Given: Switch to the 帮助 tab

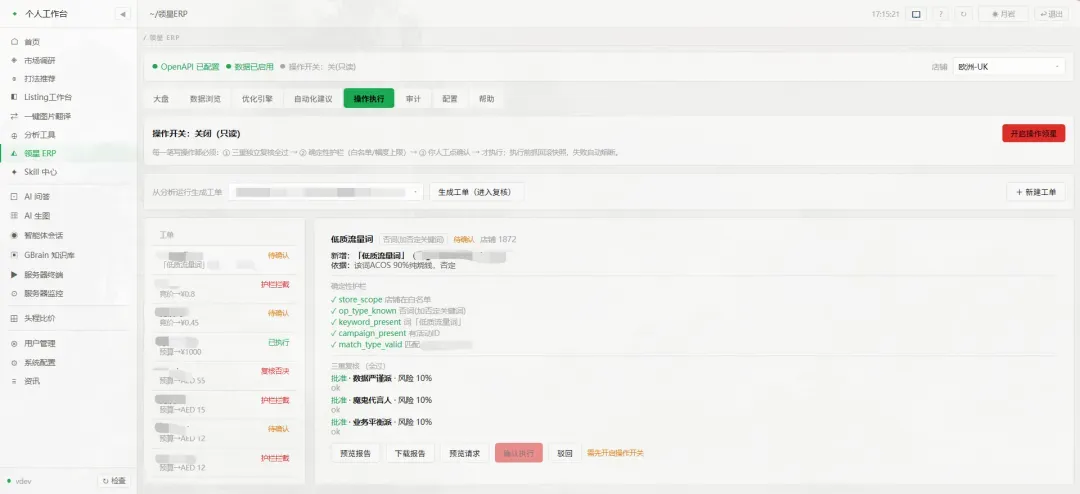Looking at the screenshot, I should pos(486,99).
